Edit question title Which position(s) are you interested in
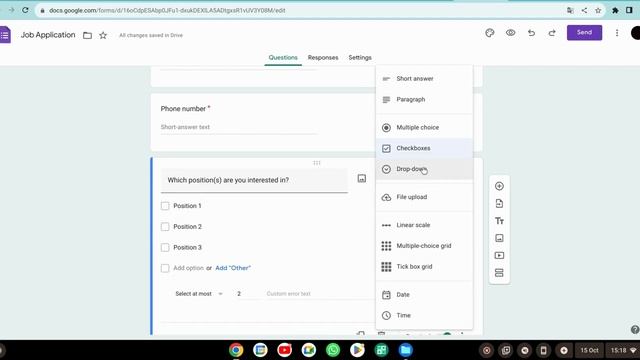640x360 pixels. point(254,180)
